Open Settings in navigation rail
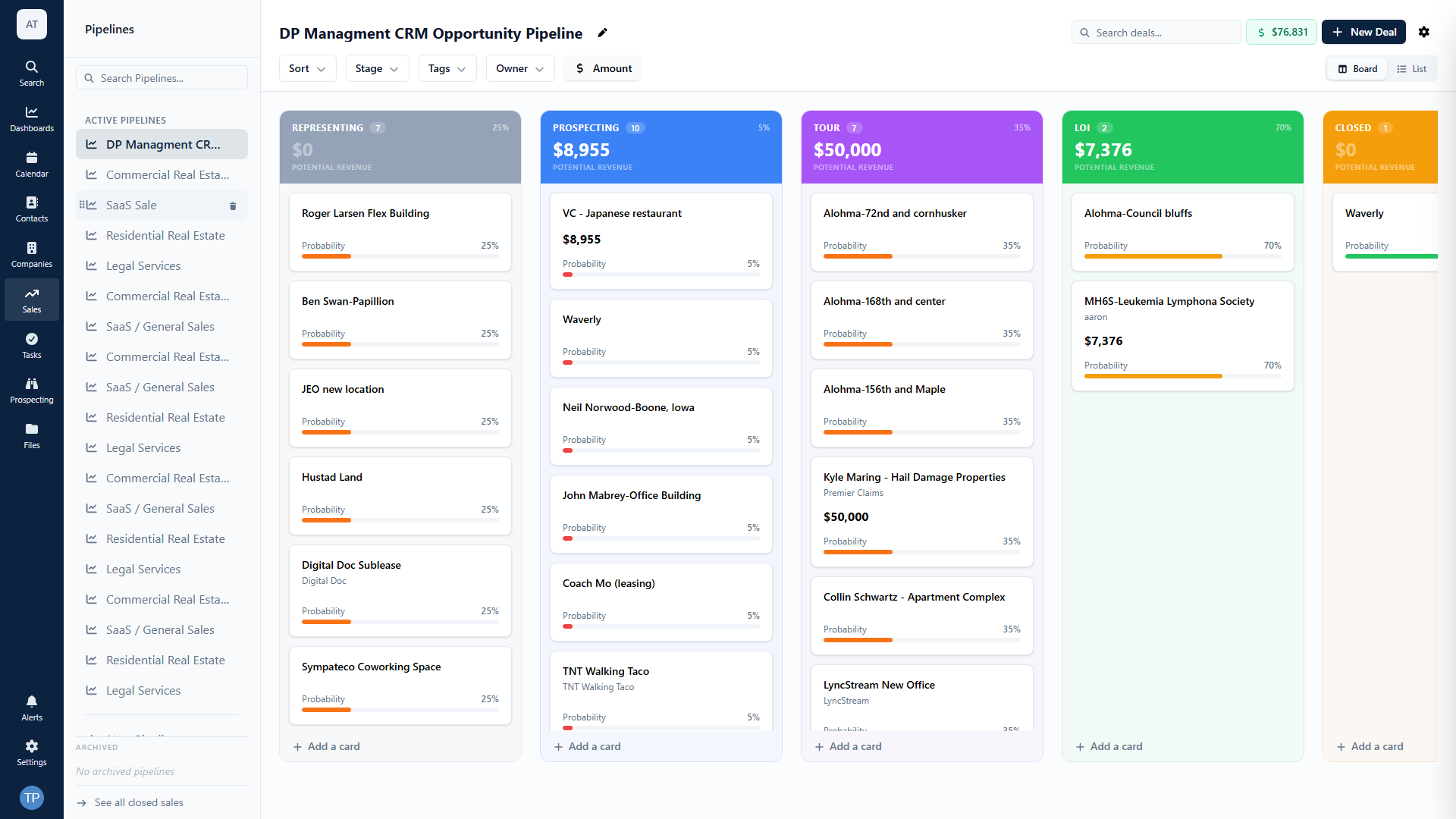This screenshot has width=1456, height=819. click(31, 753)
